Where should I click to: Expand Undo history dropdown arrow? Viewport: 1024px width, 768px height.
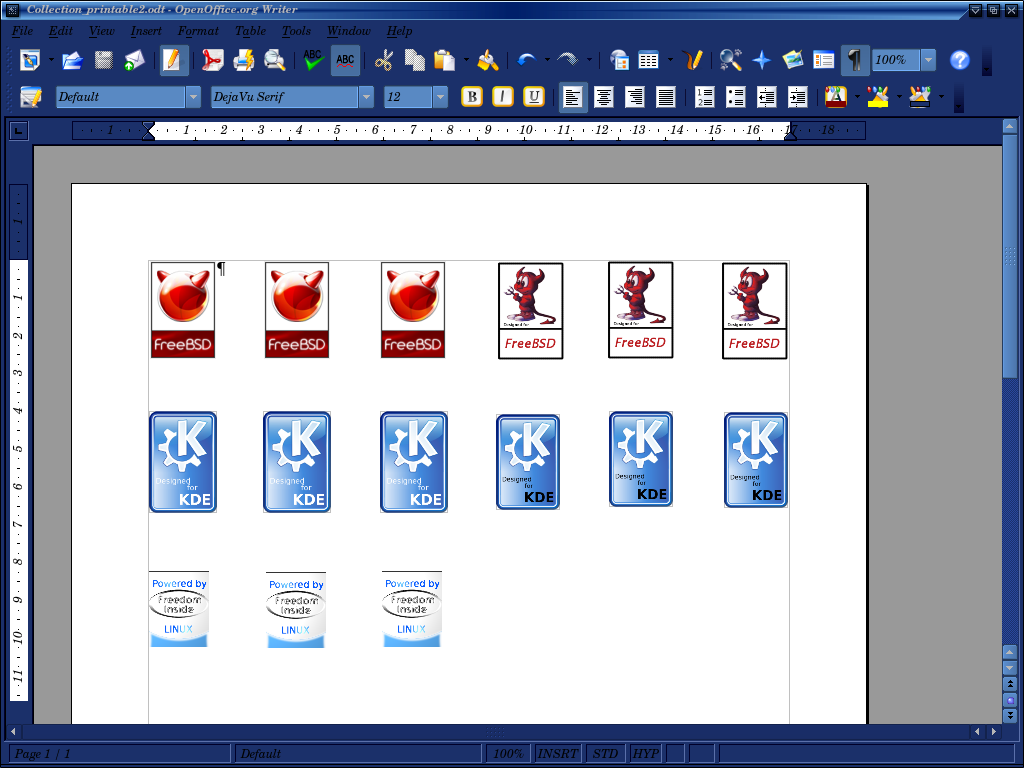click(547, 60)
